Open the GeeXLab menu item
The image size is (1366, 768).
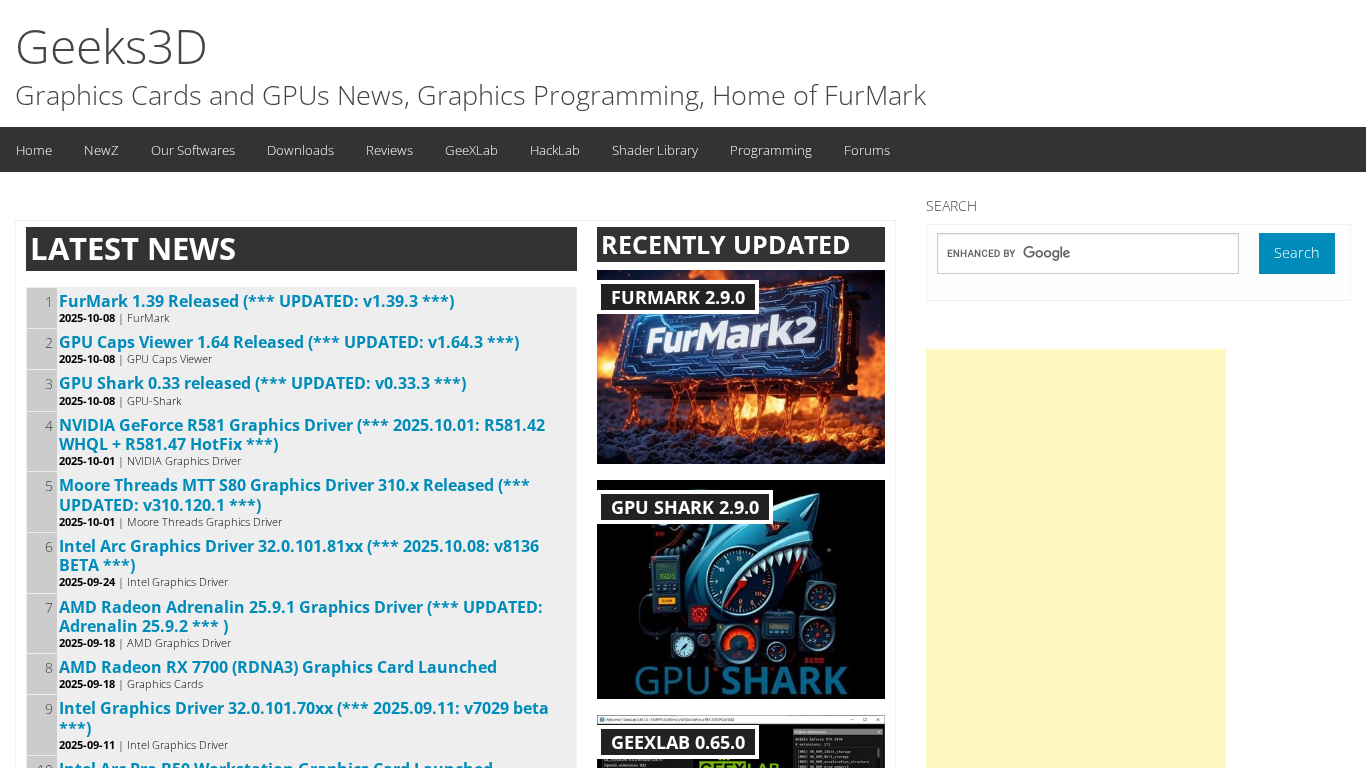471,150
